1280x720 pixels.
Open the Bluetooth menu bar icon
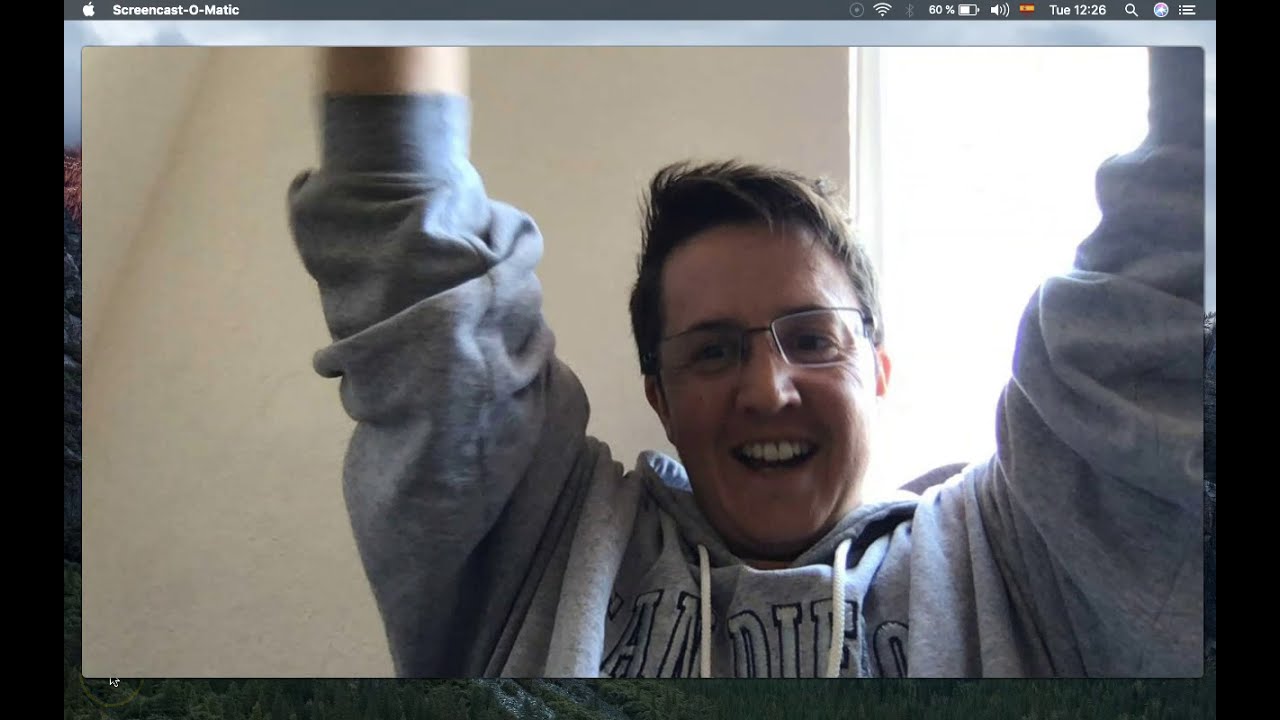pyautogui.click(x=909, y=10)
